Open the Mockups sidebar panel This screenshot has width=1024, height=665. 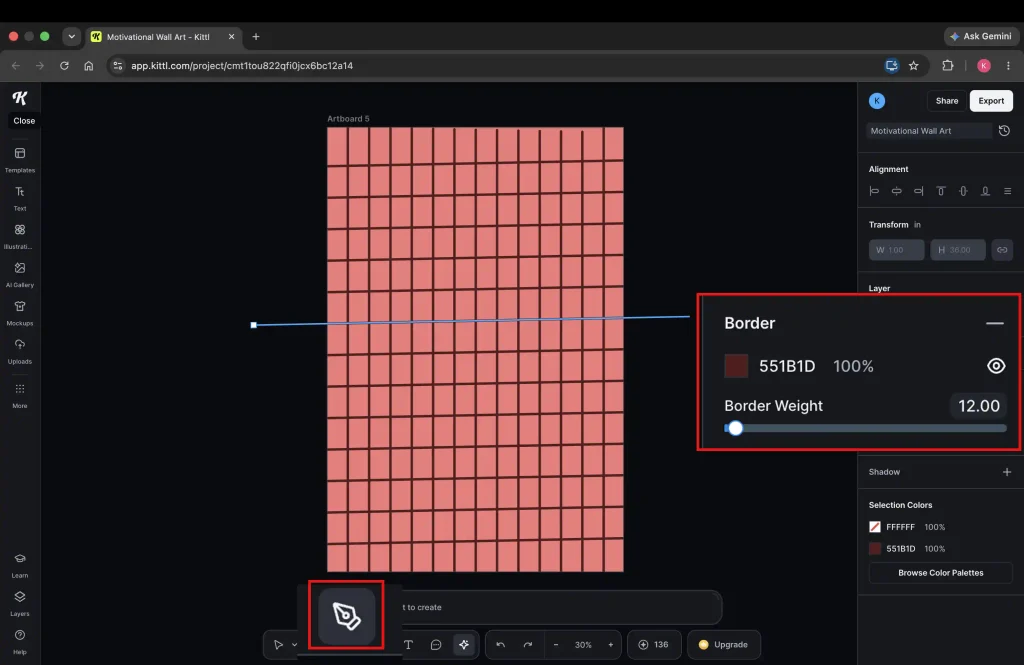(20, 312)
